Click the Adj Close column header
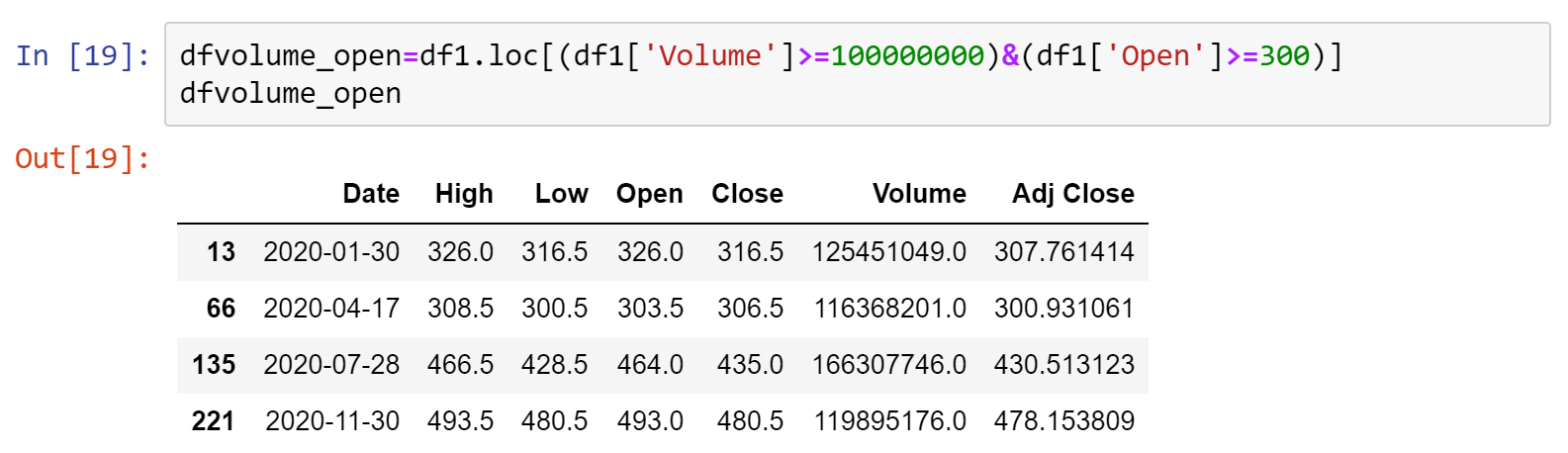This screenshot has height=453, width=1568. [1072, 194]
